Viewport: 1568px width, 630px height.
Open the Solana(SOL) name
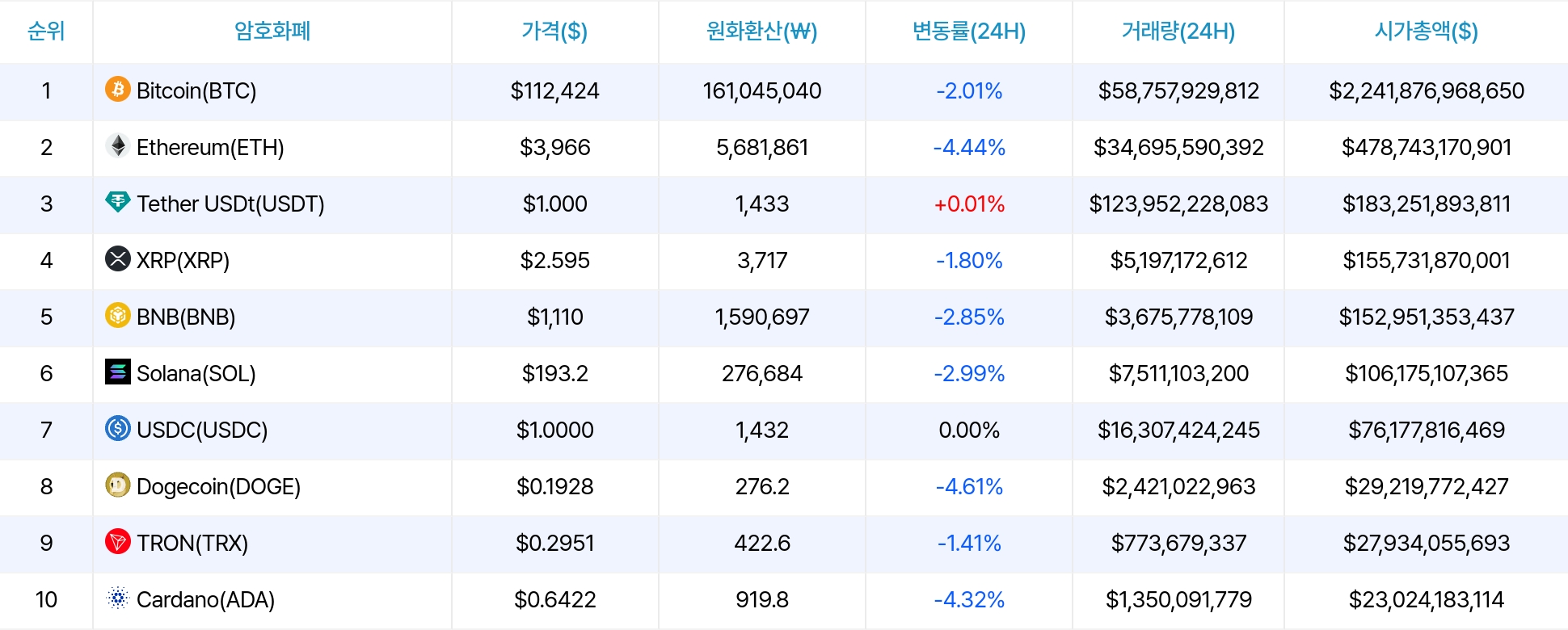196,374
